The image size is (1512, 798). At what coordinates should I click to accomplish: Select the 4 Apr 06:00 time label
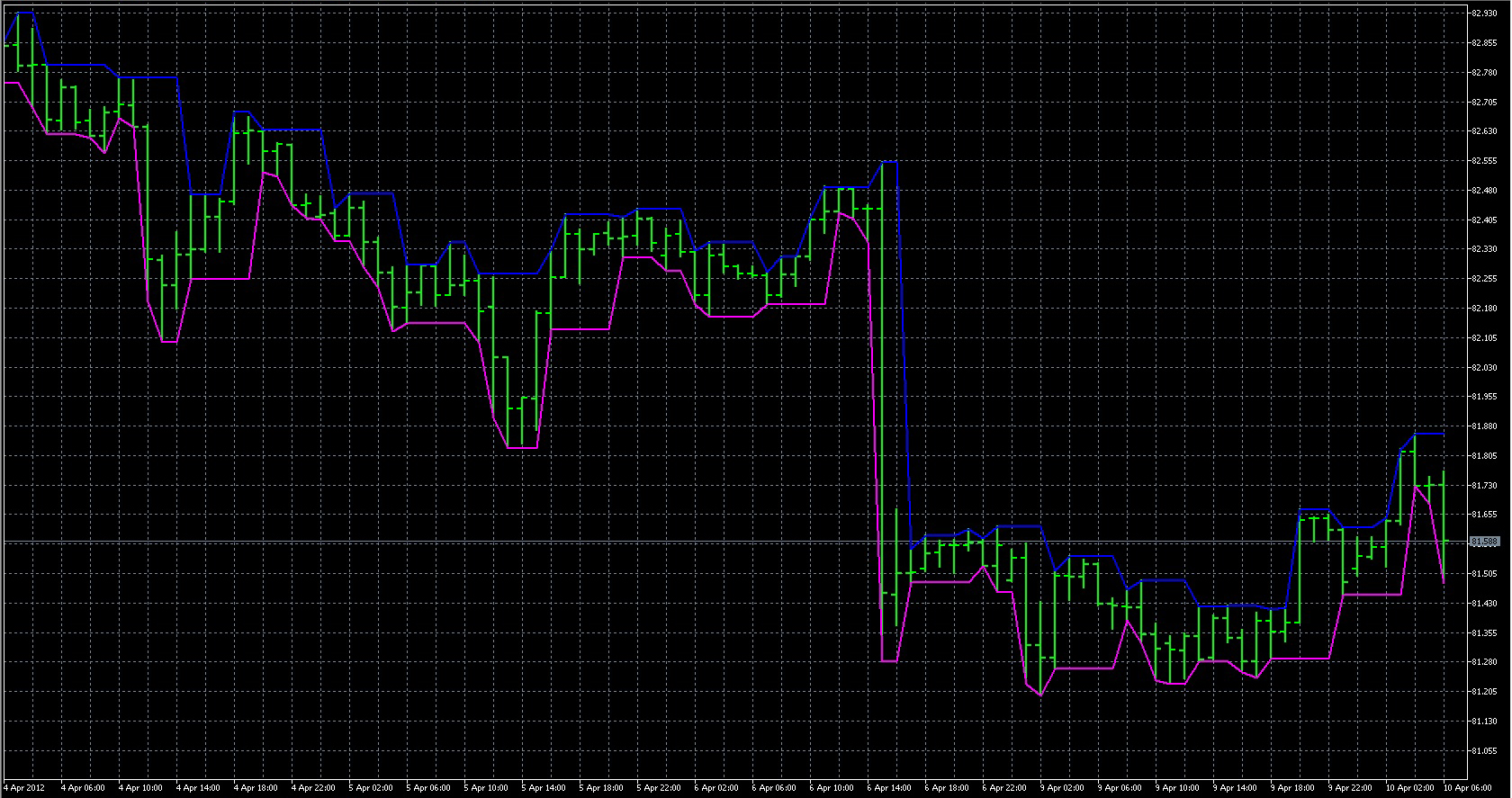click(83, 788)
